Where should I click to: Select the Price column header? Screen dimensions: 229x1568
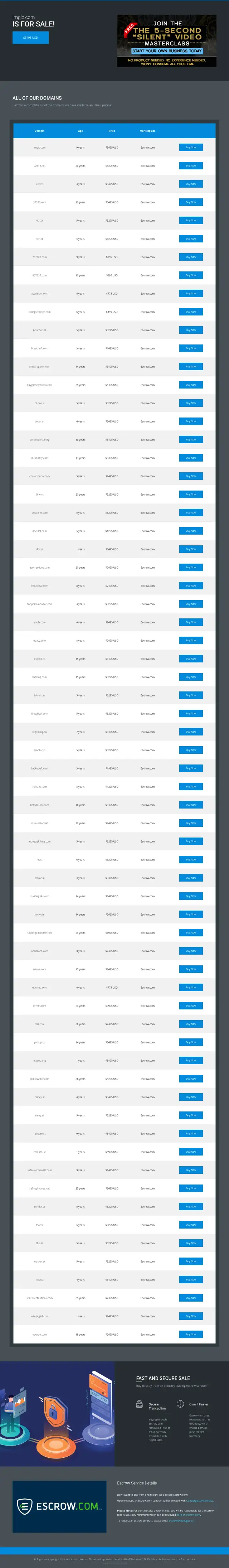click(x=112, y=131)
